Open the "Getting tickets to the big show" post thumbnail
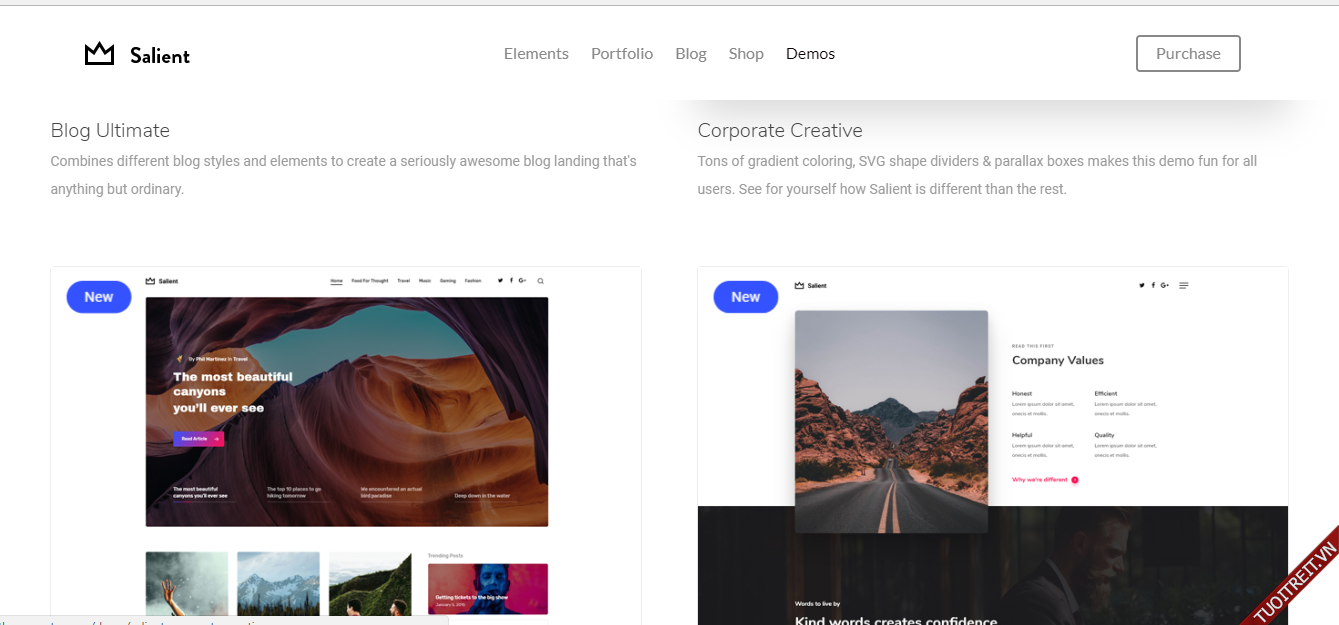Viewport: 1339px width, 625px height. [x=487, y=589]
